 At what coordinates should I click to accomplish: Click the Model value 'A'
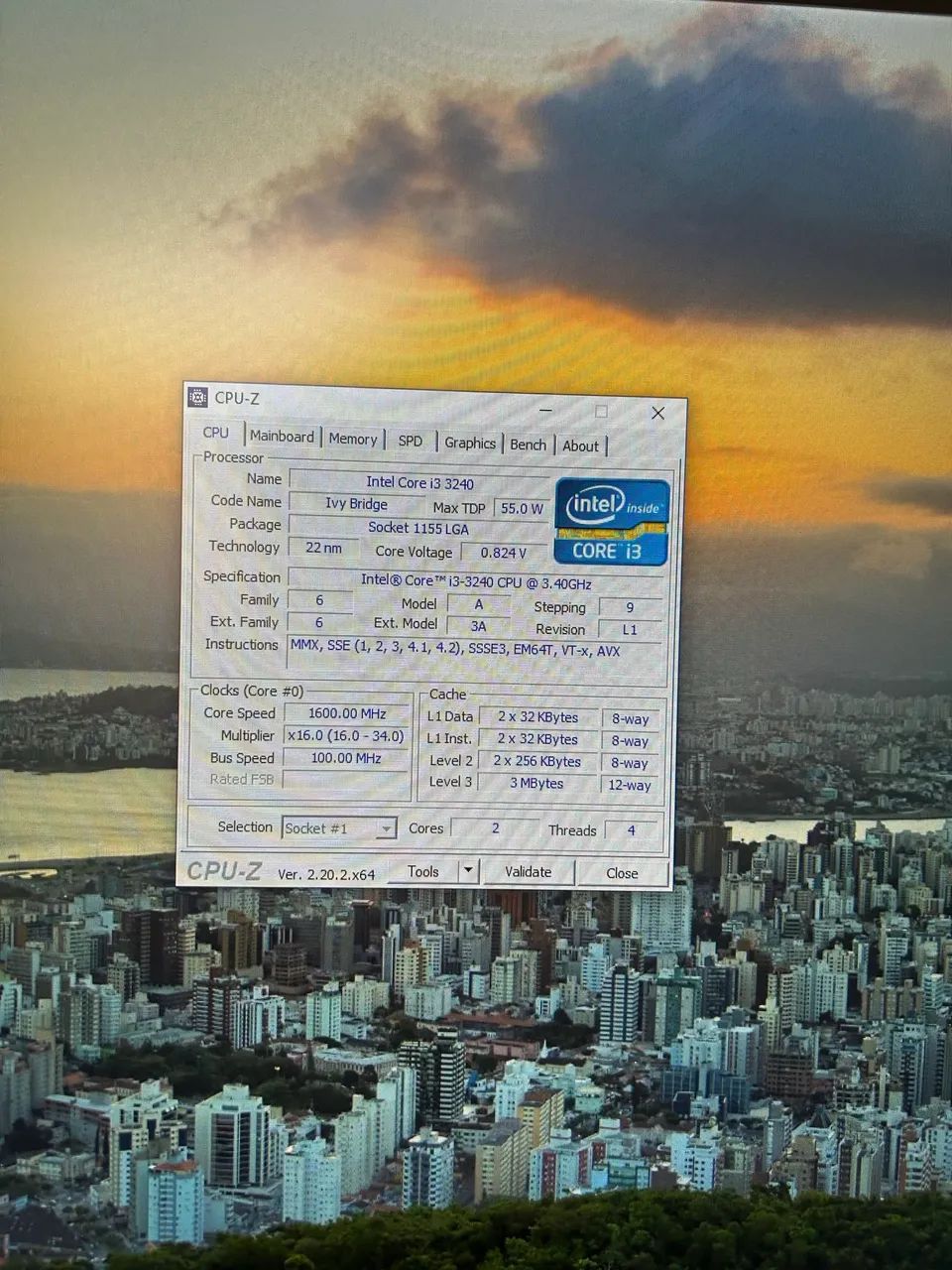pos(479,603)
